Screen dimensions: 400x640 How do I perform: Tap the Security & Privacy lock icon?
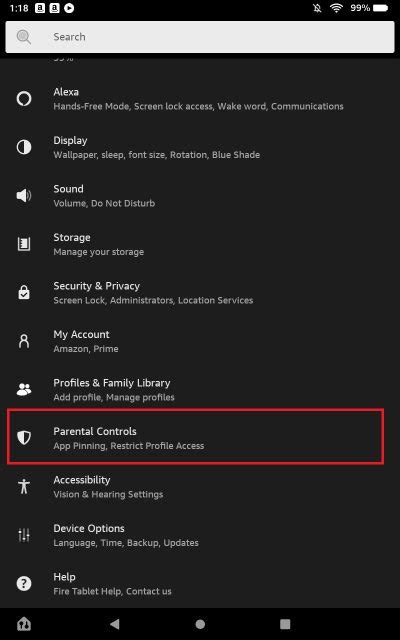24,293
